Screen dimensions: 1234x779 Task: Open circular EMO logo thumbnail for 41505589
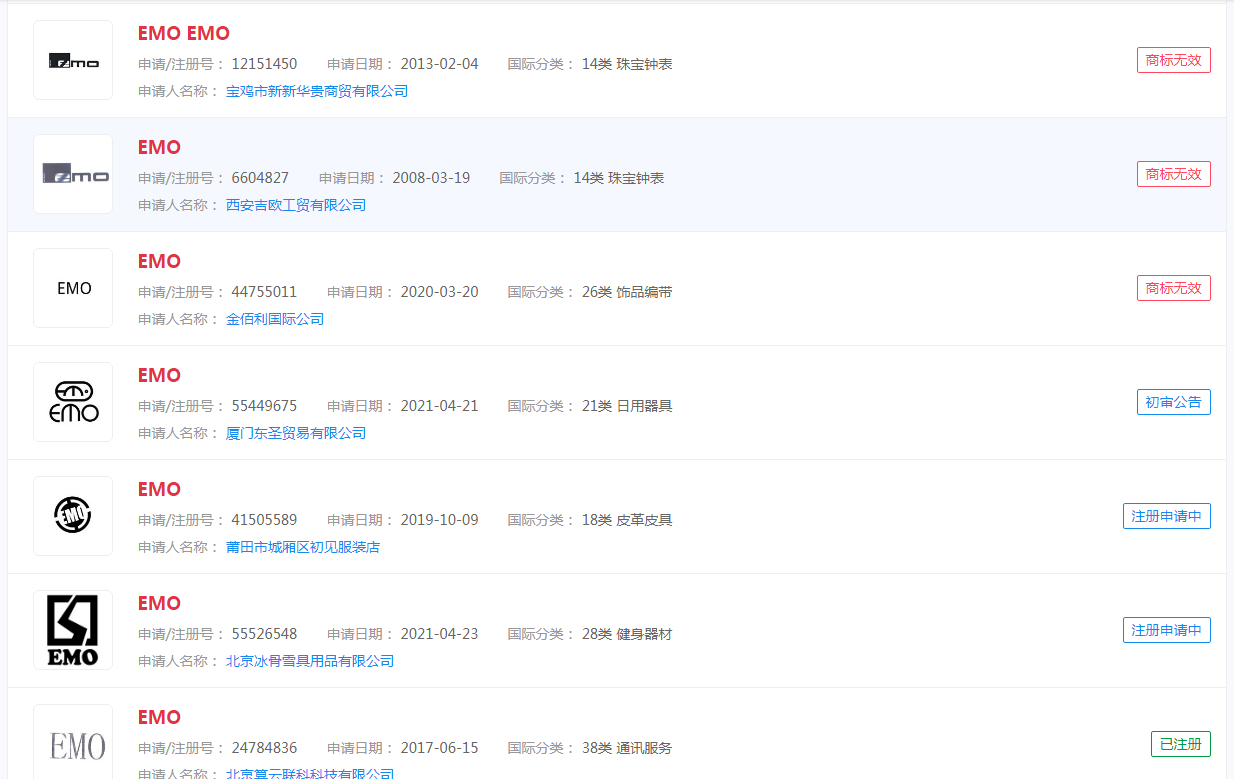pyautogui.click(x=73, y=516)
